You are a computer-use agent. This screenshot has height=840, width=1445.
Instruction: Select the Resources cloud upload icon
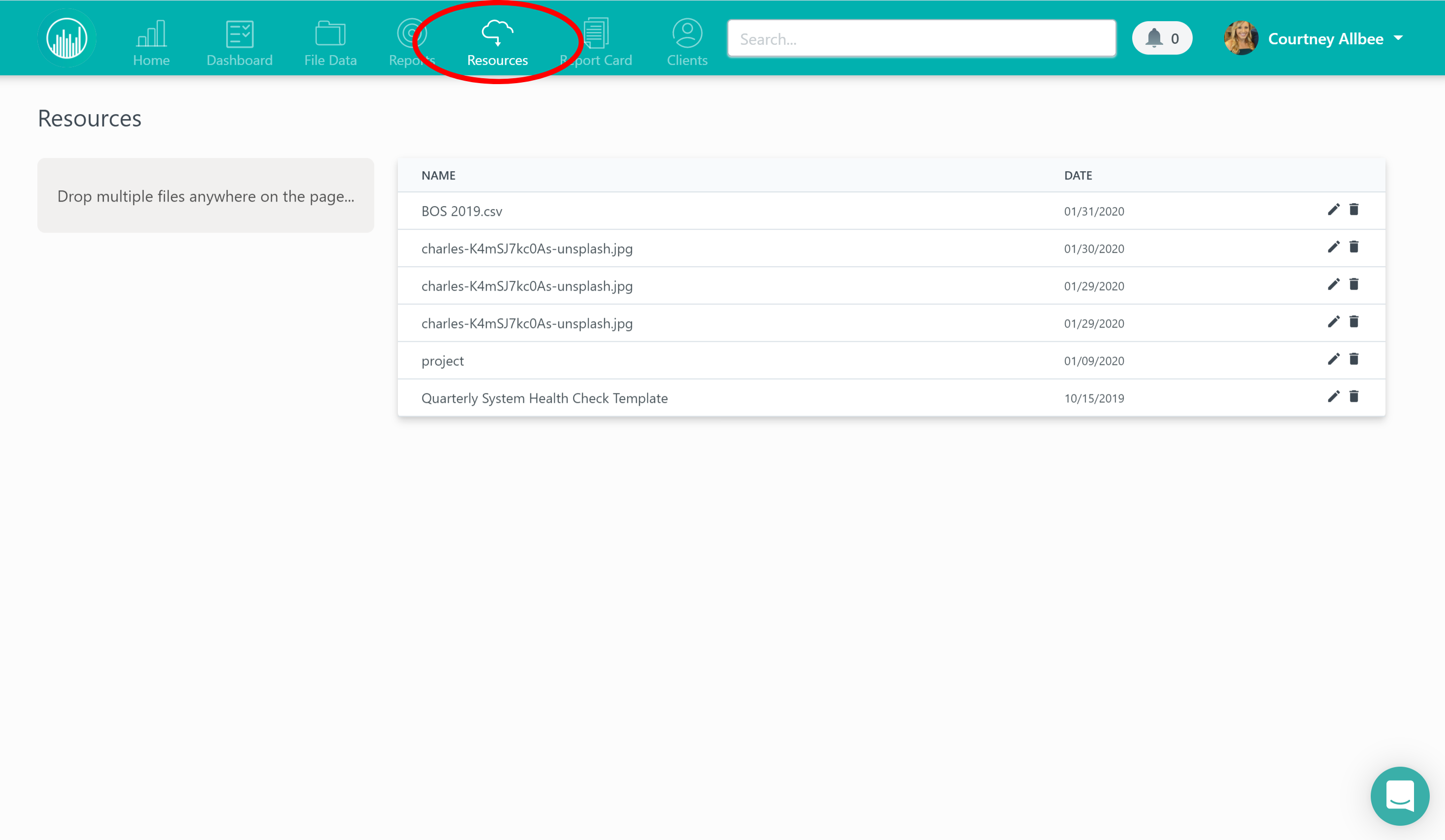[x=497, y=34]
